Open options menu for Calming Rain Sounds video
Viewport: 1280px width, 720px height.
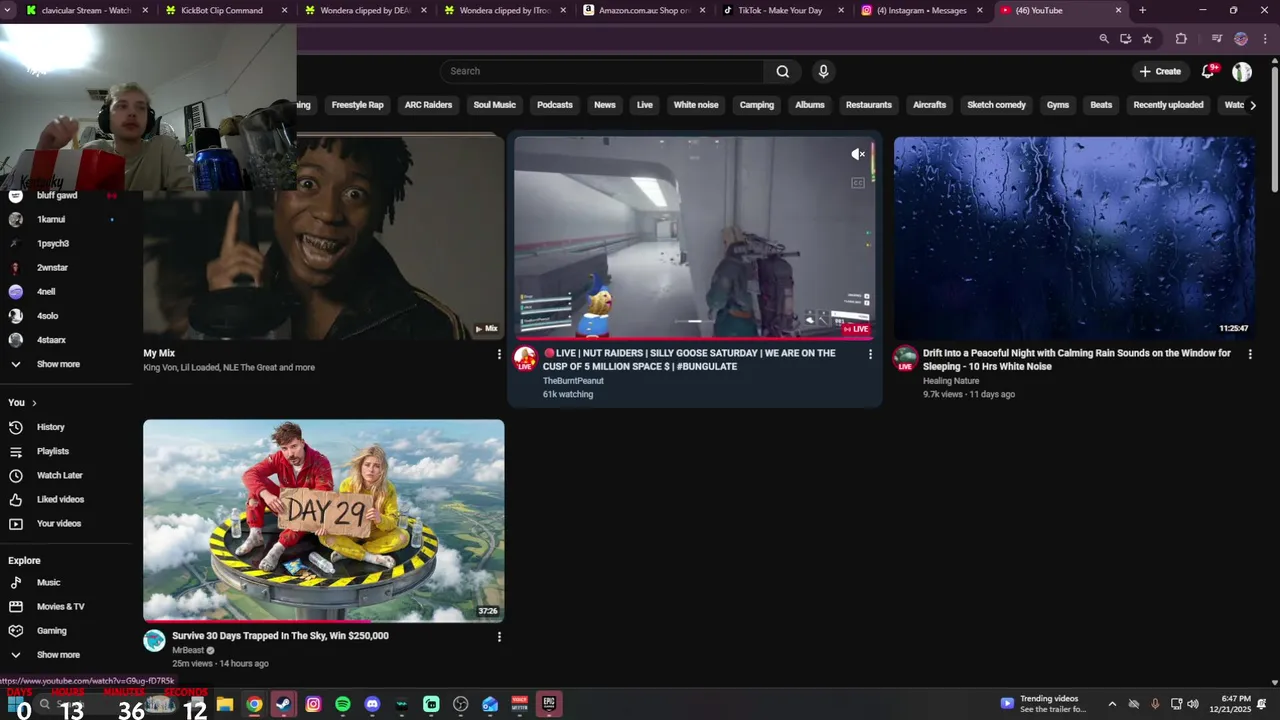1250,354
